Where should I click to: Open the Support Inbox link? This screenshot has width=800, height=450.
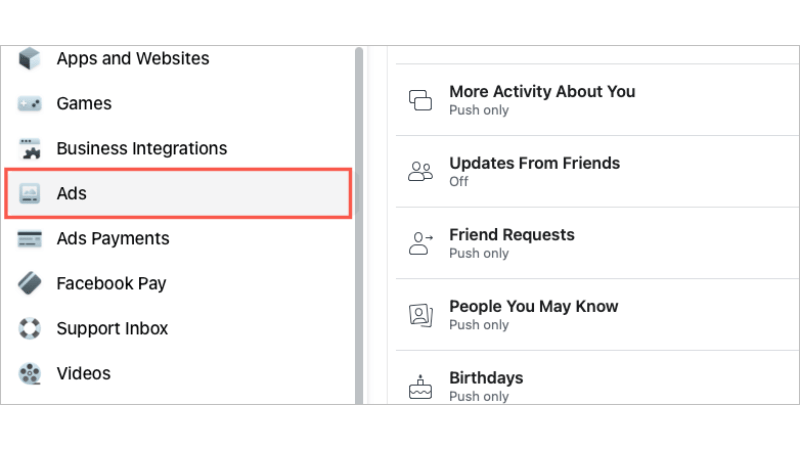tap(112, 329)
